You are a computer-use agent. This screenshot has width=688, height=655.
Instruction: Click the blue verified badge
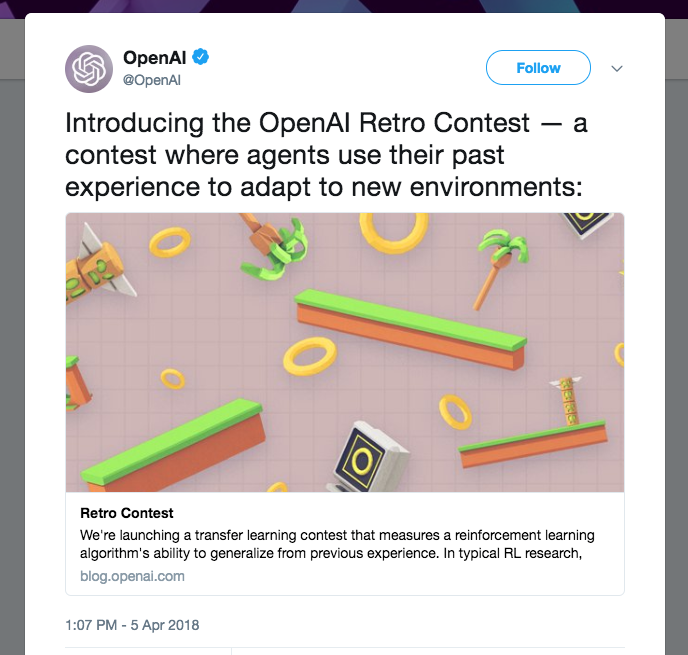coord(200,58)
